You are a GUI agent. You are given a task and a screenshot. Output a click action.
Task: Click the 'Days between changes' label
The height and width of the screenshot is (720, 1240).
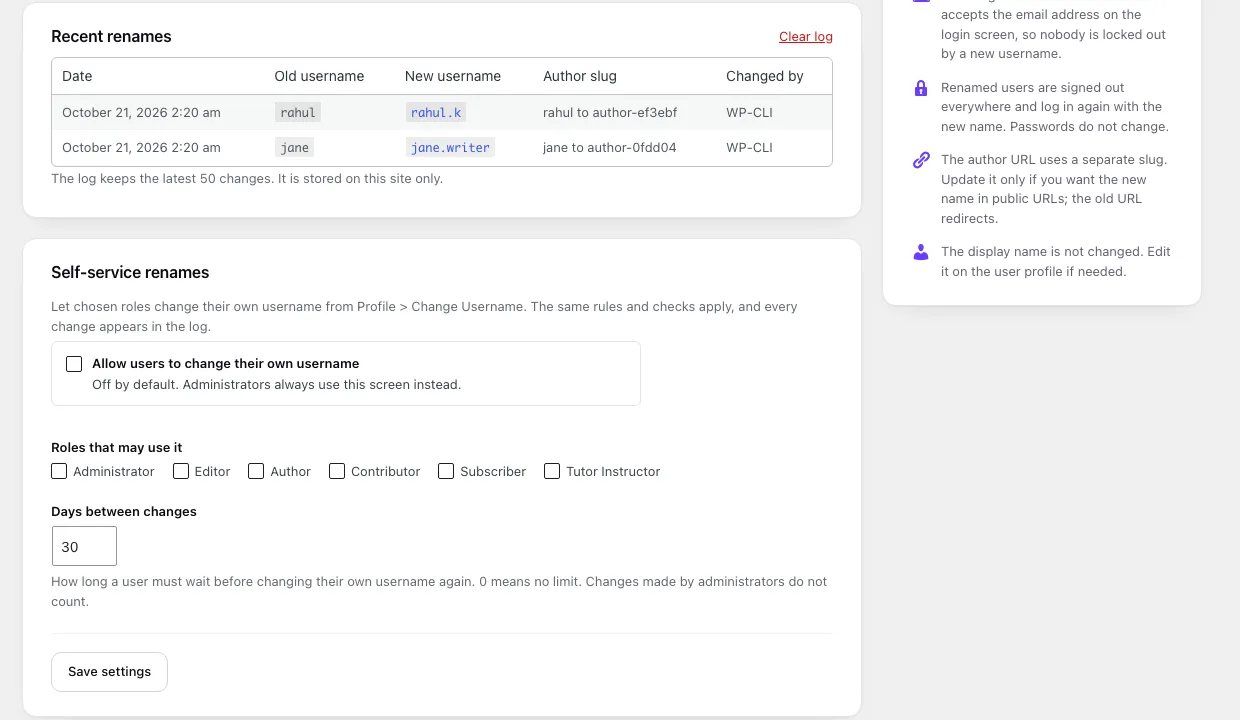(x=124, y=512)
